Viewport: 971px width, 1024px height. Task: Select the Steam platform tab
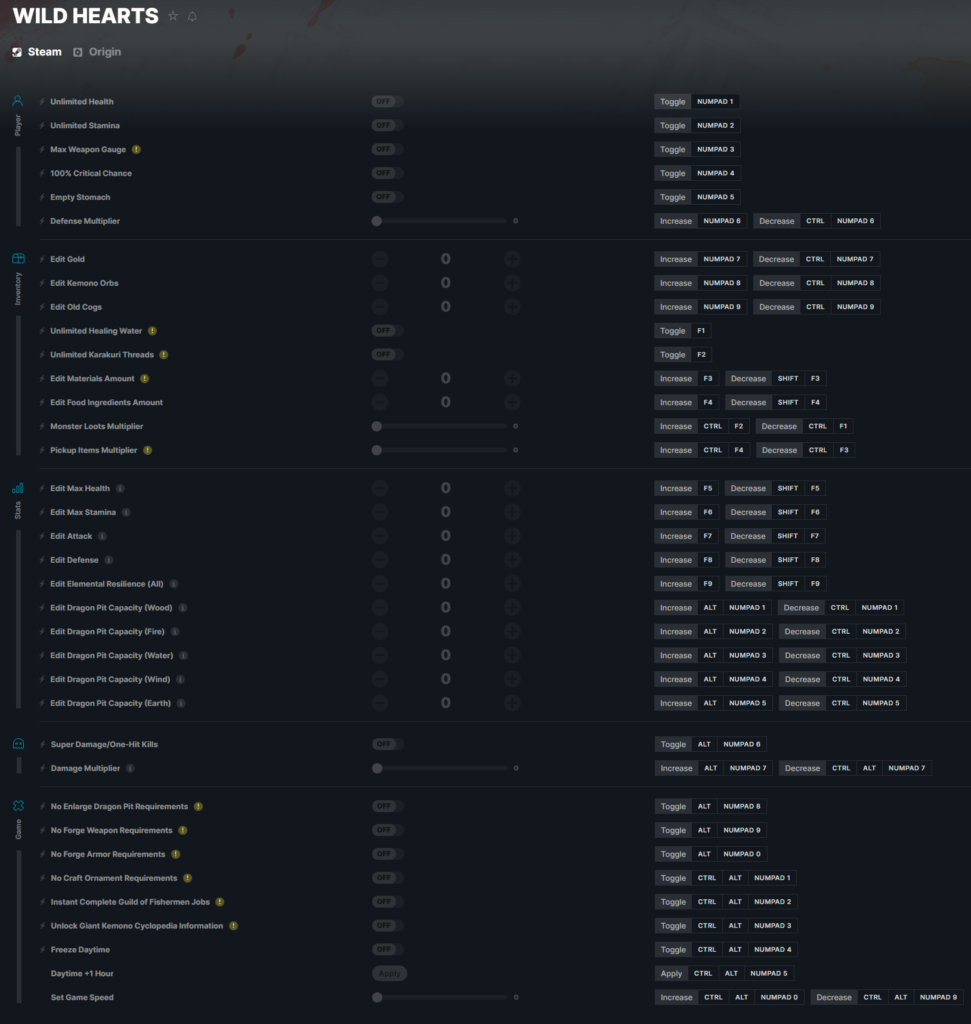(37, 52)
